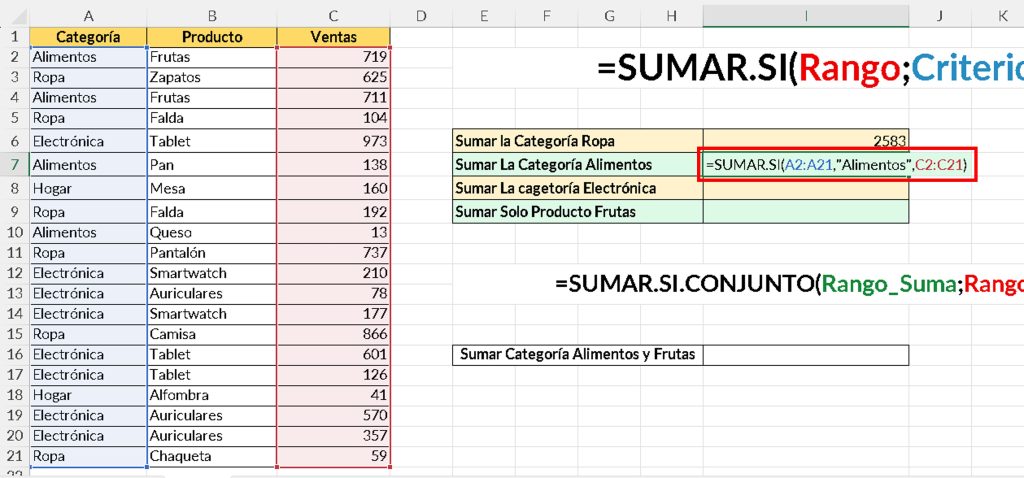
Task: Click the row 21 header
Action: click(x=14, y=456)
